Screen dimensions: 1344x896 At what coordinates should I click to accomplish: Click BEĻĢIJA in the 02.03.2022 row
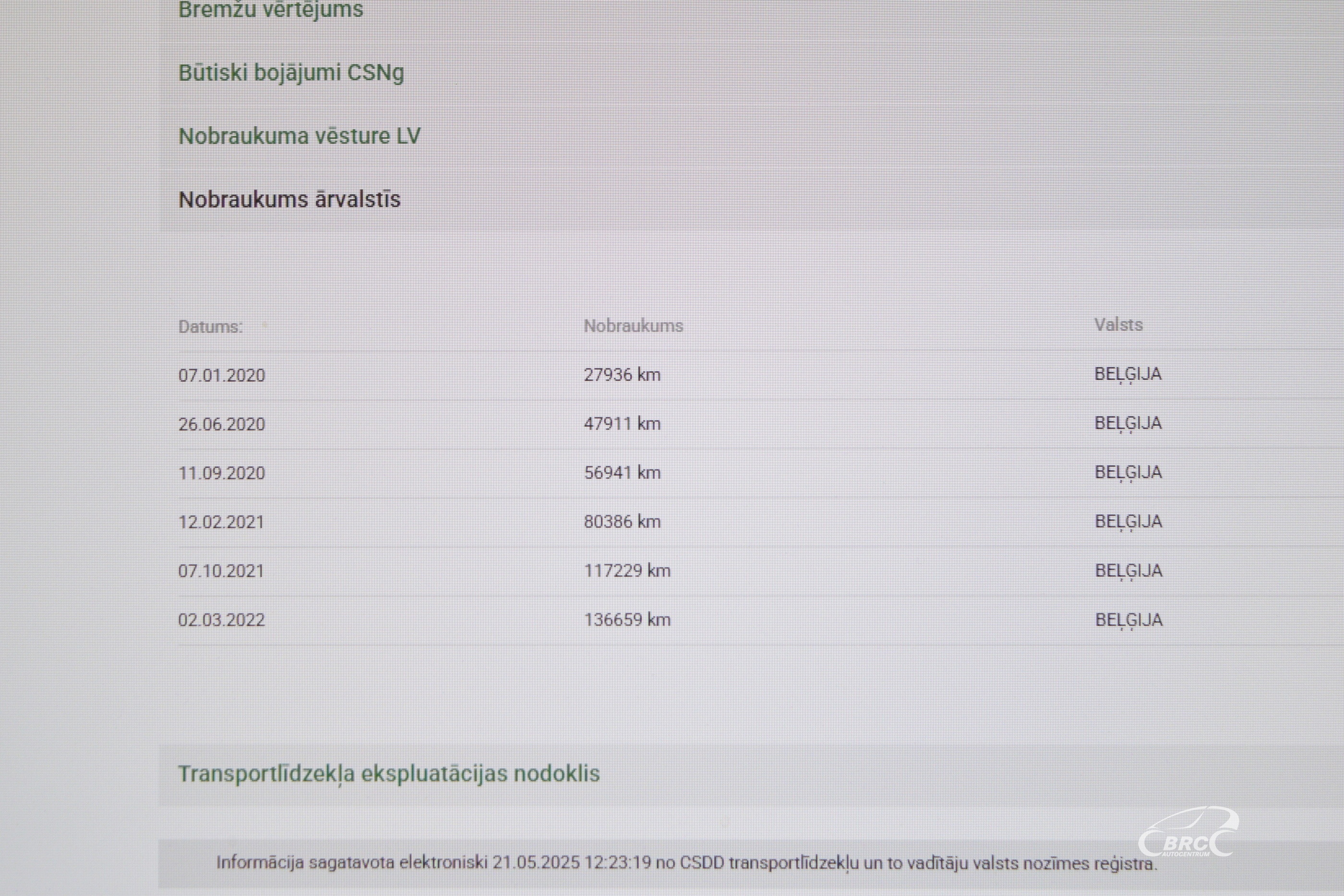point(1128,621)
